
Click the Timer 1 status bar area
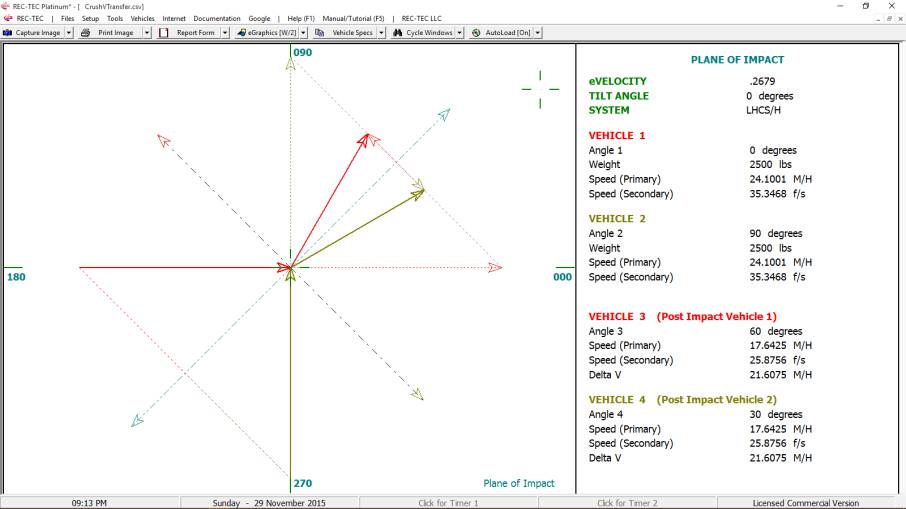pyautogui.click(x=448, y=503)
